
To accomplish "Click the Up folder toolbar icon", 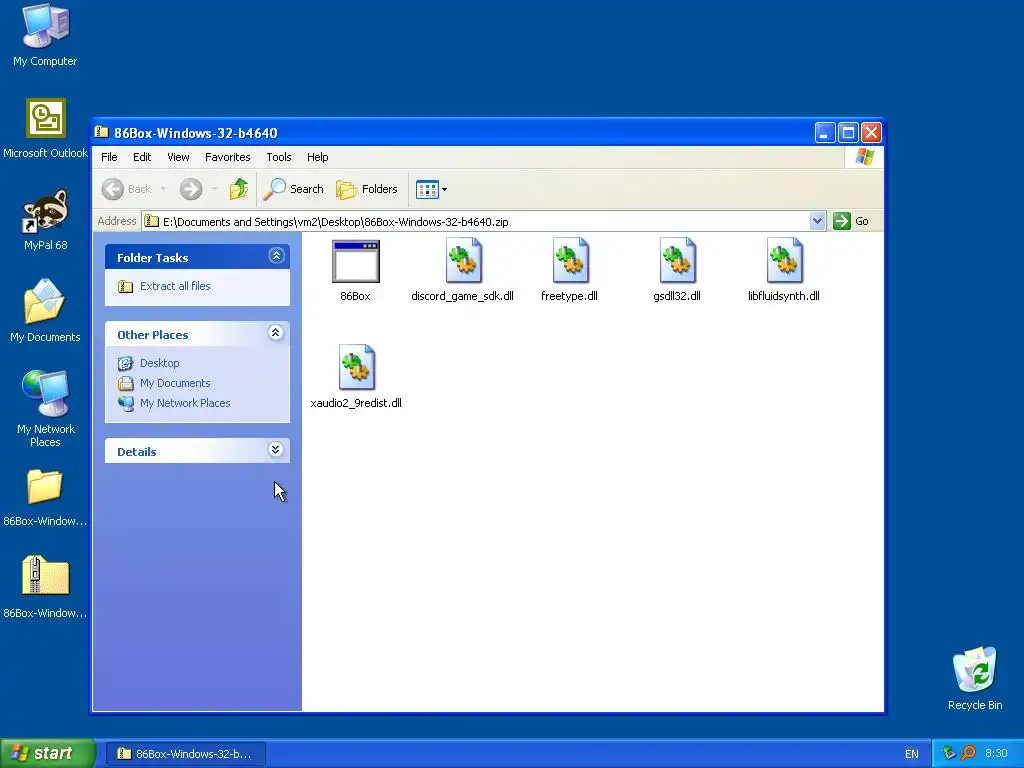I will pos(238,189).
